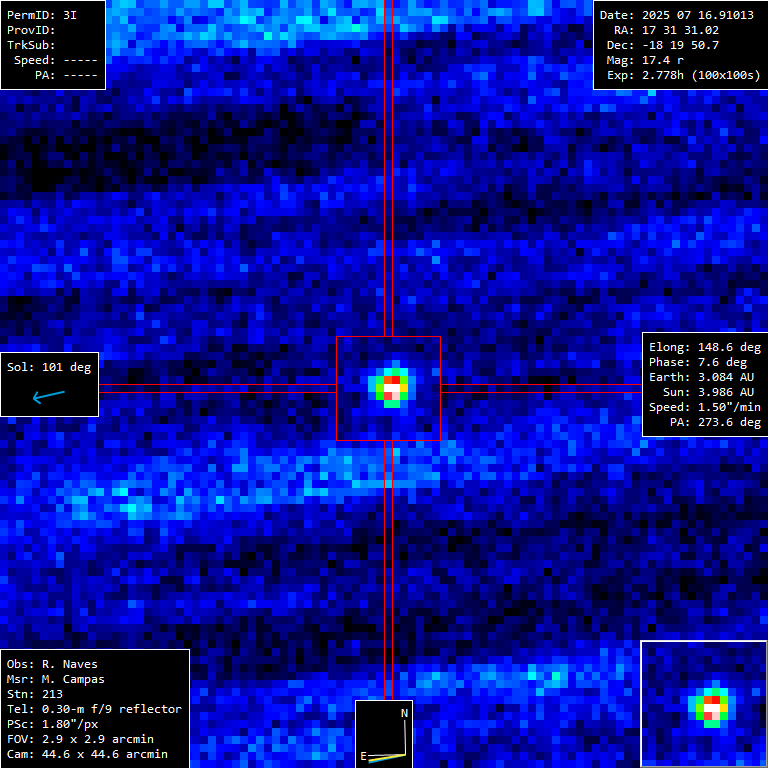
Task: Click the 'Msr: M. Campas' line
Action: pyautogui.click(x=55, y=679)
